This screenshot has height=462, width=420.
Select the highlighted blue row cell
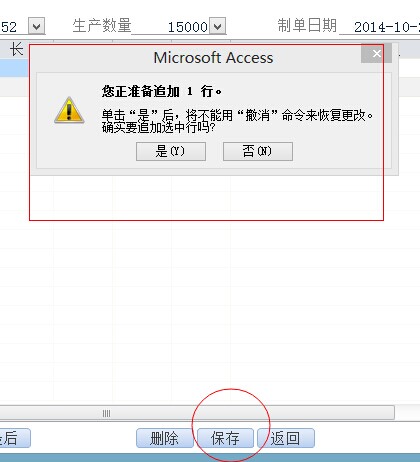coord(14,68)
